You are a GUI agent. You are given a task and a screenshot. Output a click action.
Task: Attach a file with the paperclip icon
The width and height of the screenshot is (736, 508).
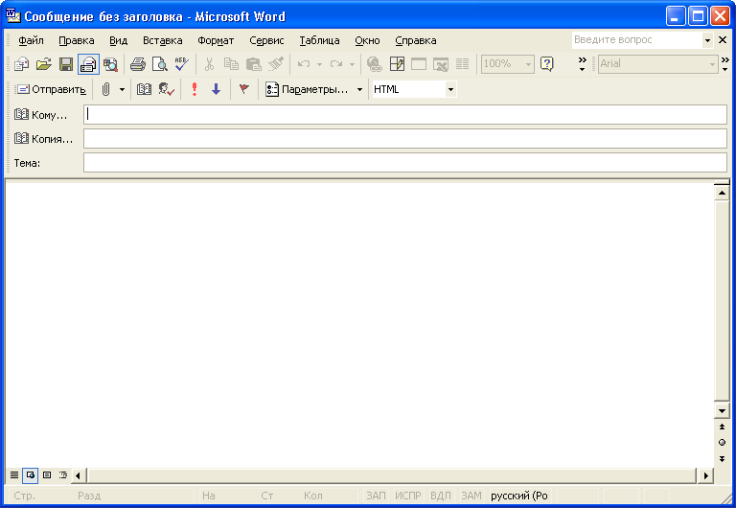point(106,89)
